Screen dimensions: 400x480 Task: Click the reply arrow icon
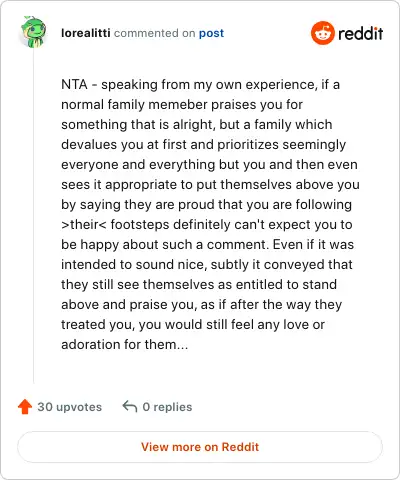point(130,406)
